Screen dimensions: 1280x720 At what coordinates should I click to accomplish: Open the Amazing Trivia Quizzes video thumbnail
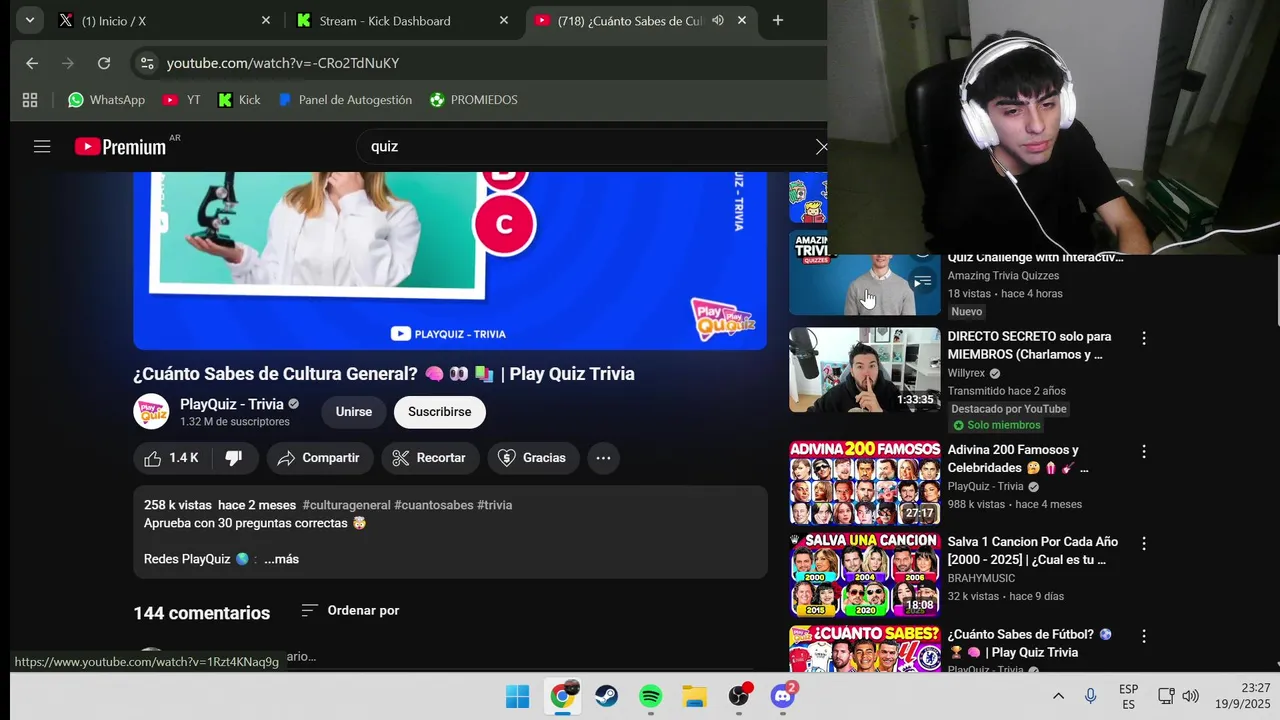tap(864, 274)
